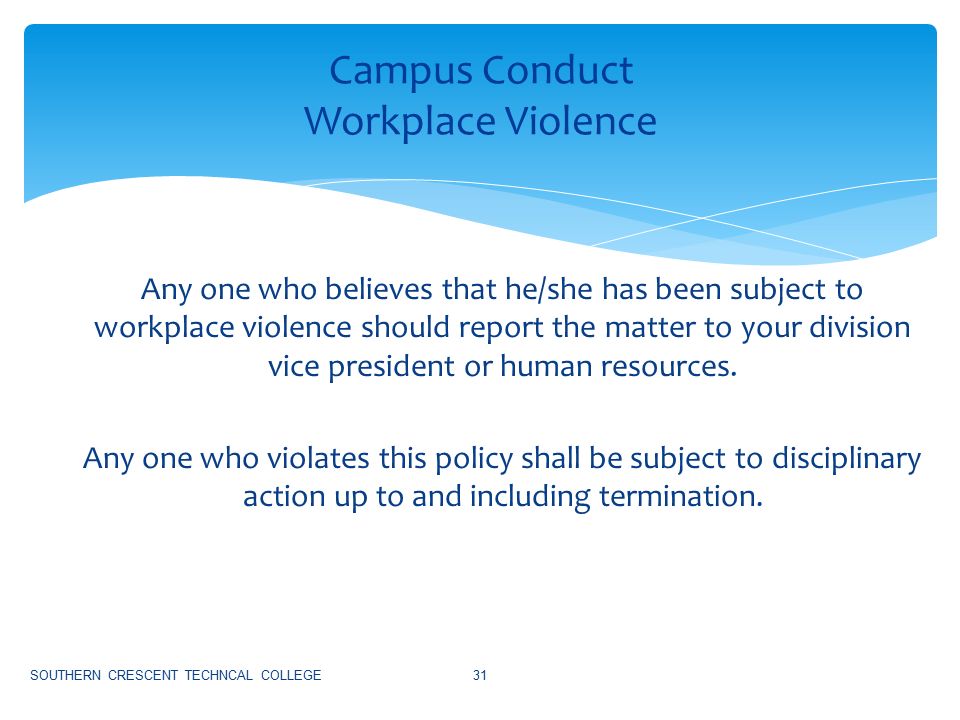
Task: Click the line 'vice president or human resources.'
Action: pos(503,367)
